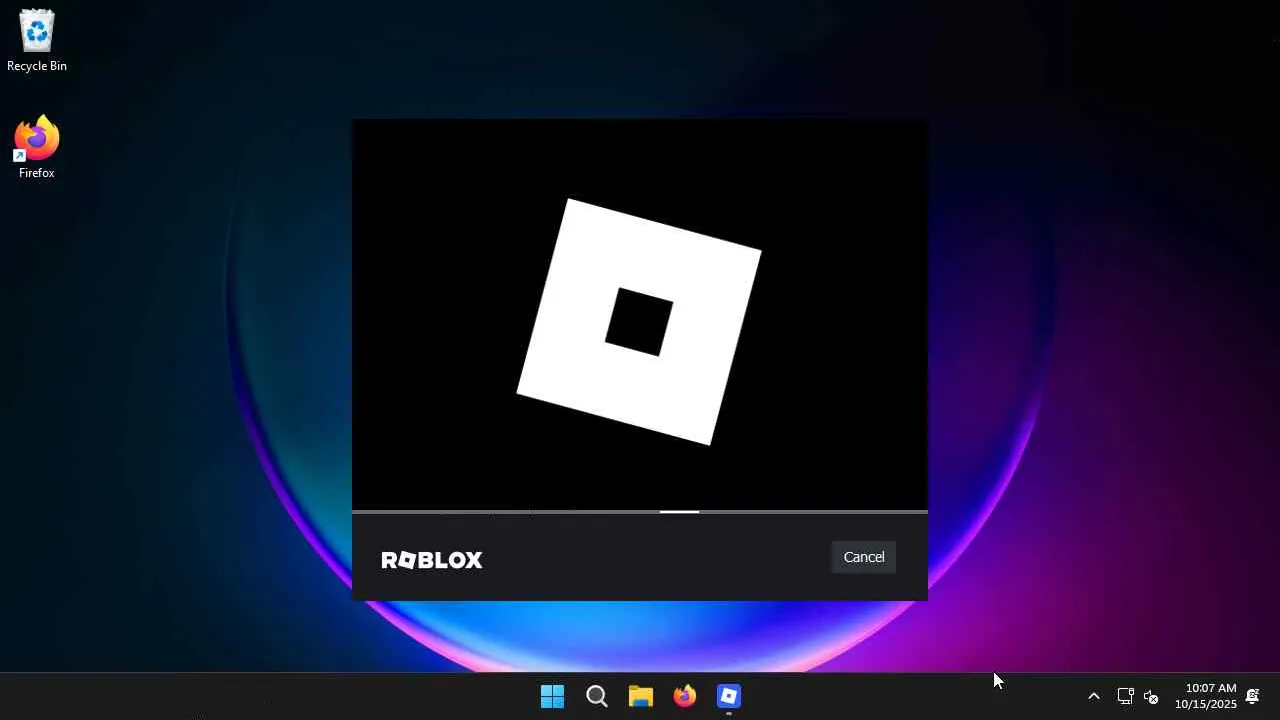Show hidden system tray icons

pos(1094,696)
